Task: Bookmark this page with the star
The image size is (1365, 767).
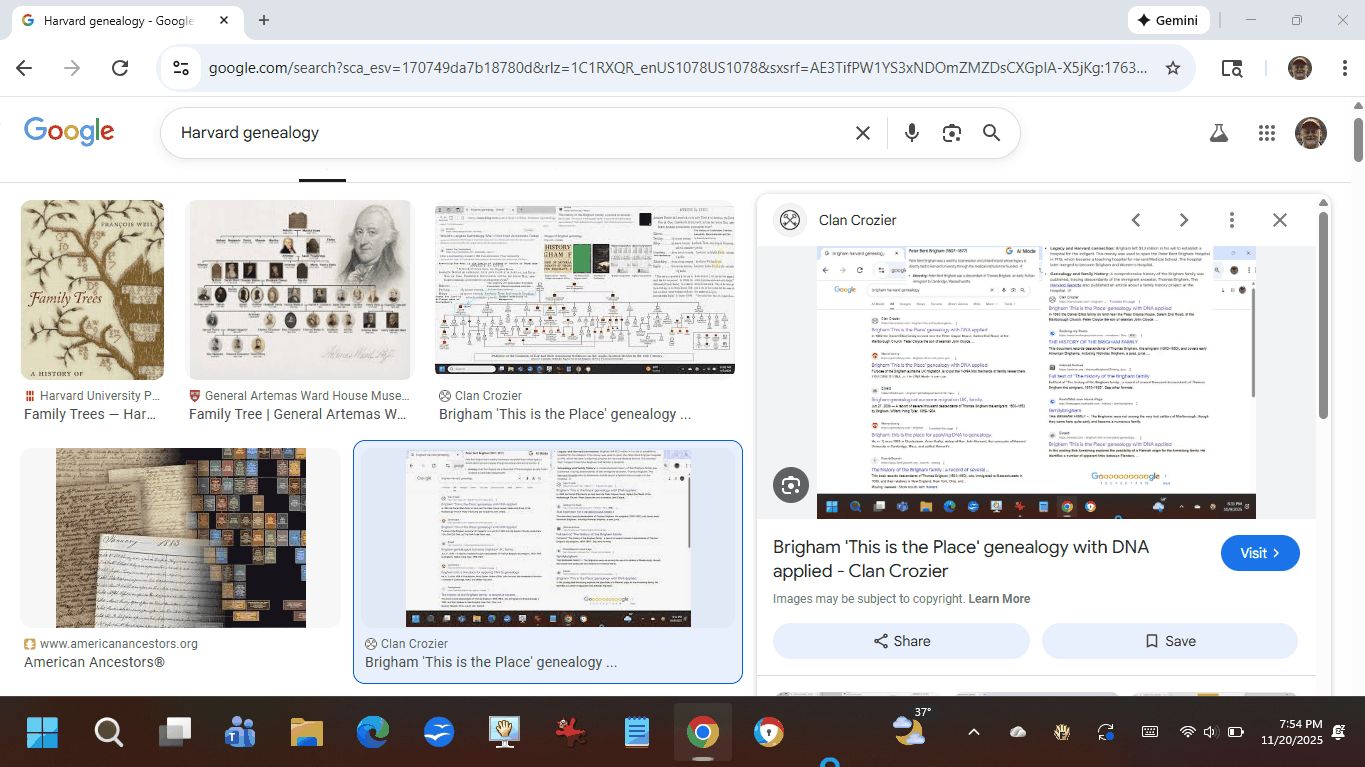Action: [x=1173, y=68]
